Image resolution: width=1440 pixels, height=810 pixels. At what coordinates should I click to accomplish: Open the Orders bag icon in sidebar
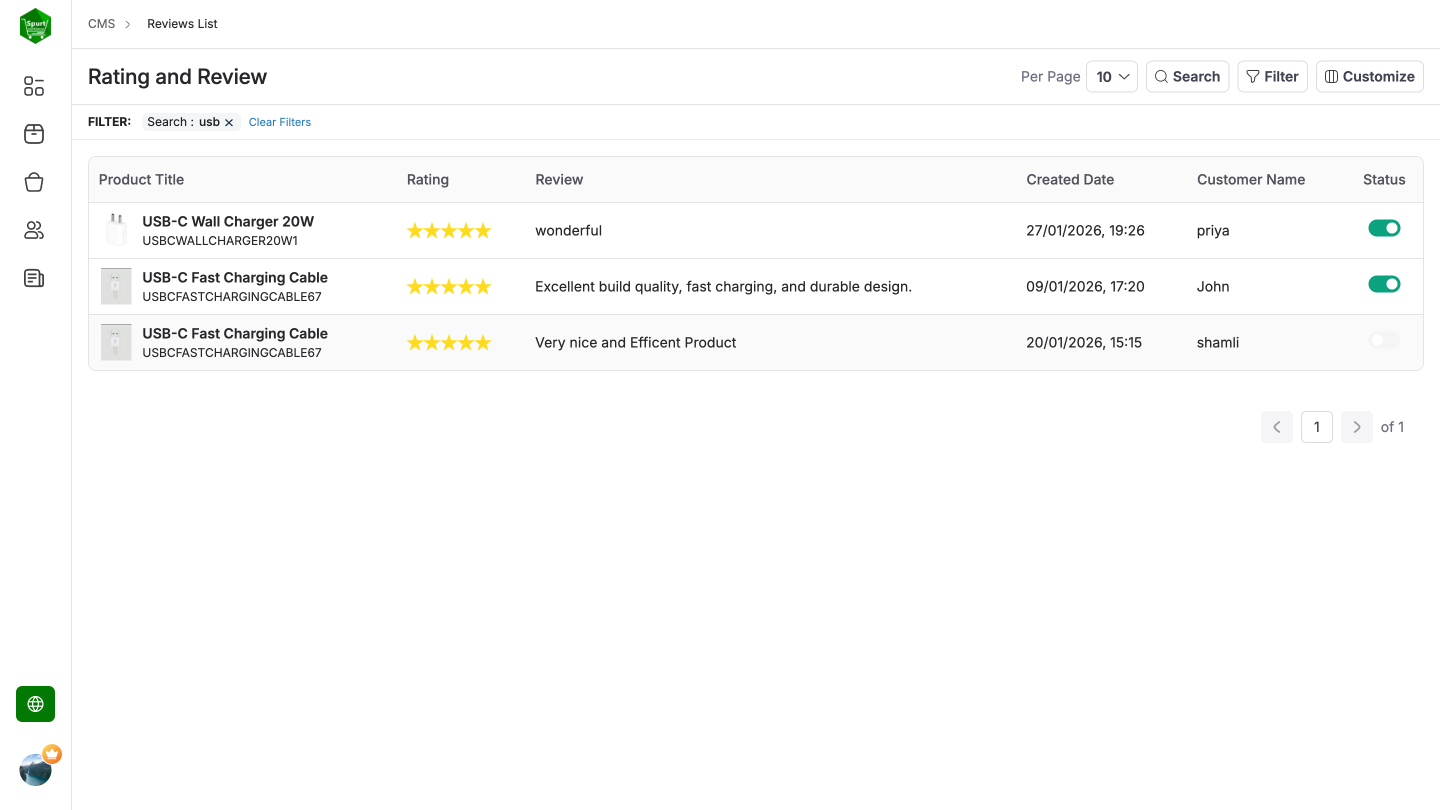click(x=33, y=182)
